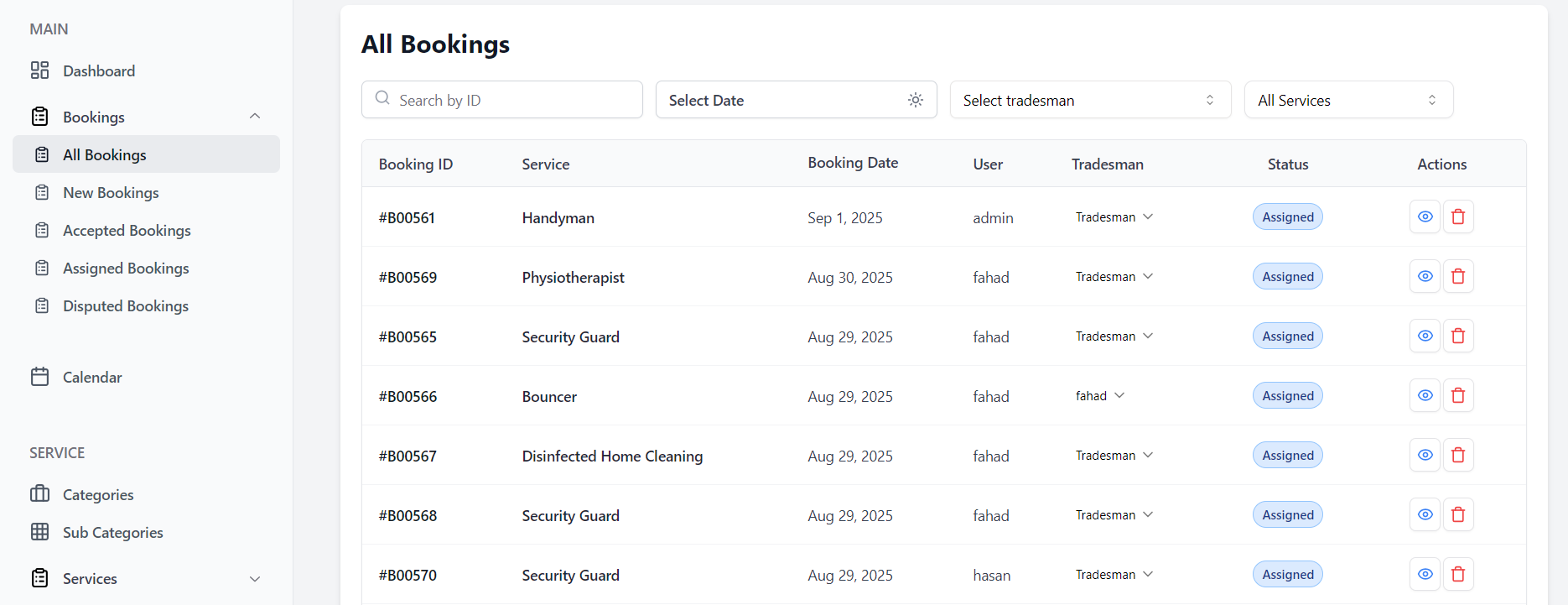Collapse the Bookings sidebar section
Screen dimensions: 1568x605
(255, 117)
